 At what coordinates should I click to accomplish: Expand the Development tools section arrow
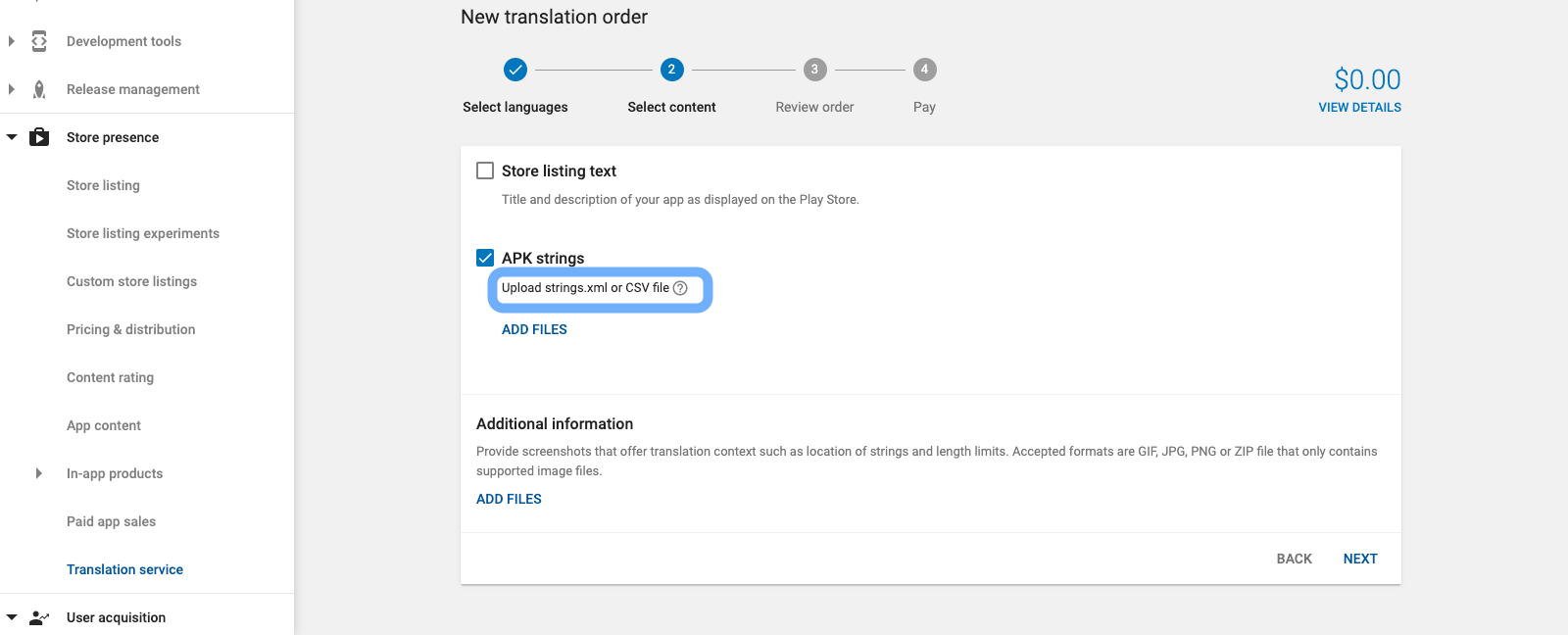coord(12,41)
